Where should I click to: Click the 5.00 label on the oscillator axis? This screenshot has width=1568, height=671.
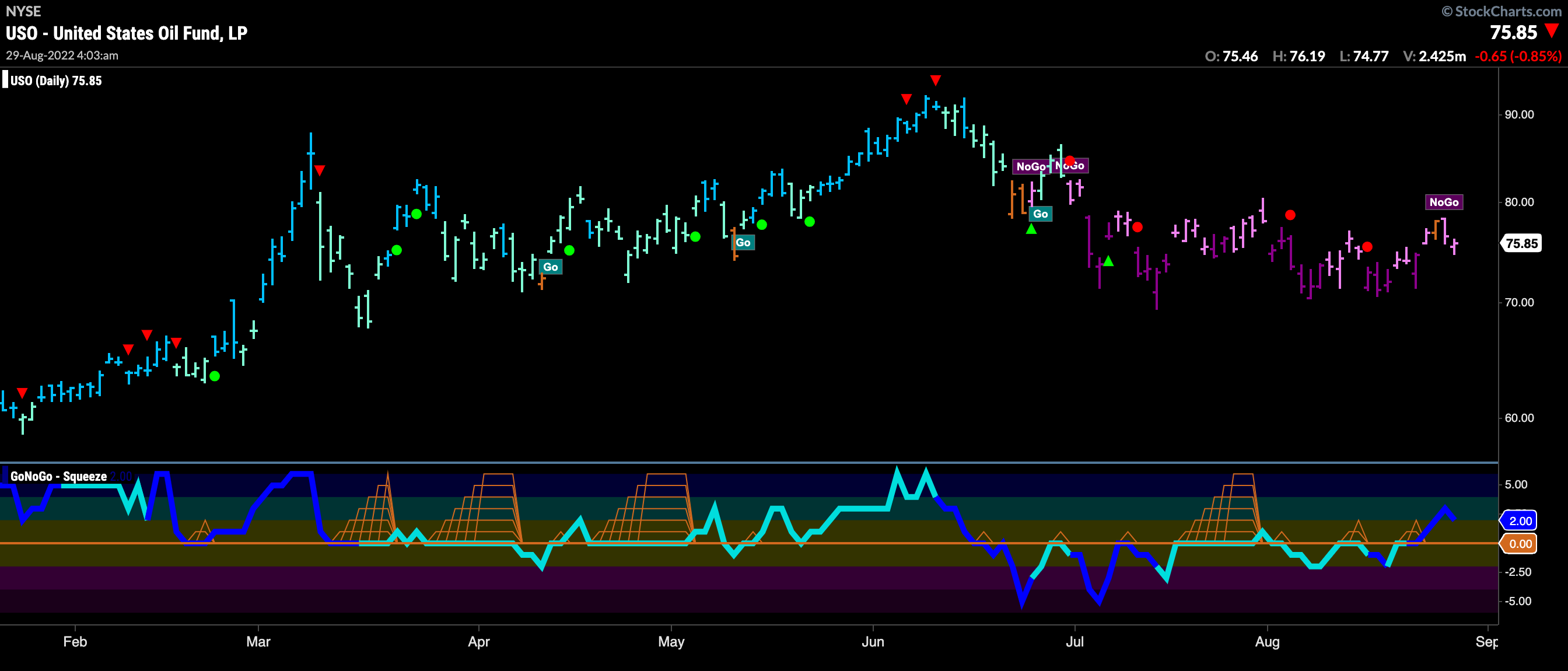1515,484
